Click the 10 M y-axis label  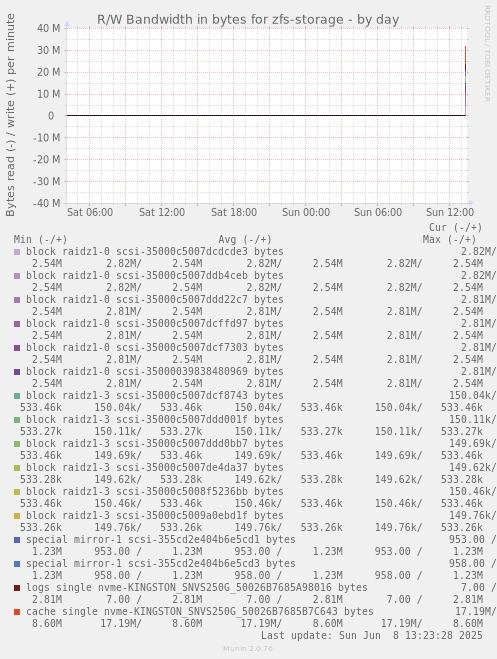tap(49, 94)
